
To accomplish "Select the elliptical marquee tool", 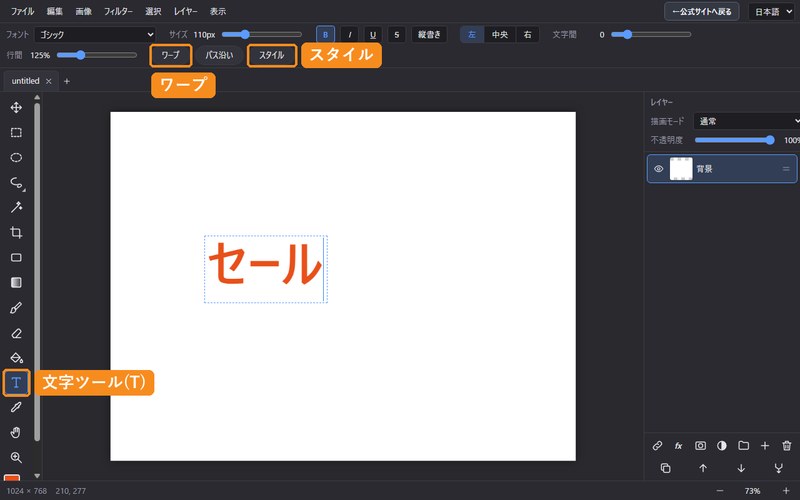I will pos(16,158).
